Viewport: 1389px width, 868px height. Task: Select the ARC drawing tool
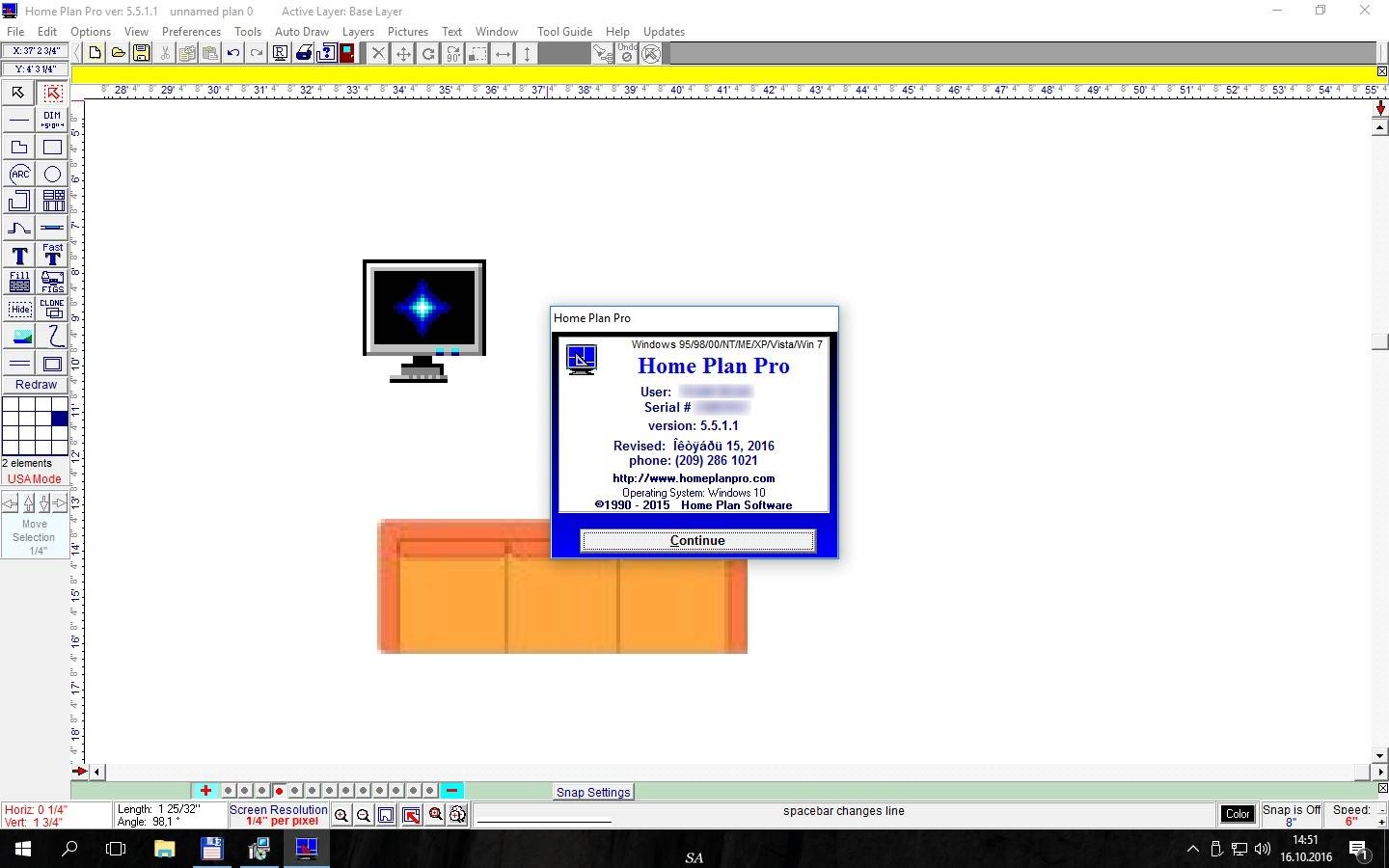19,174
